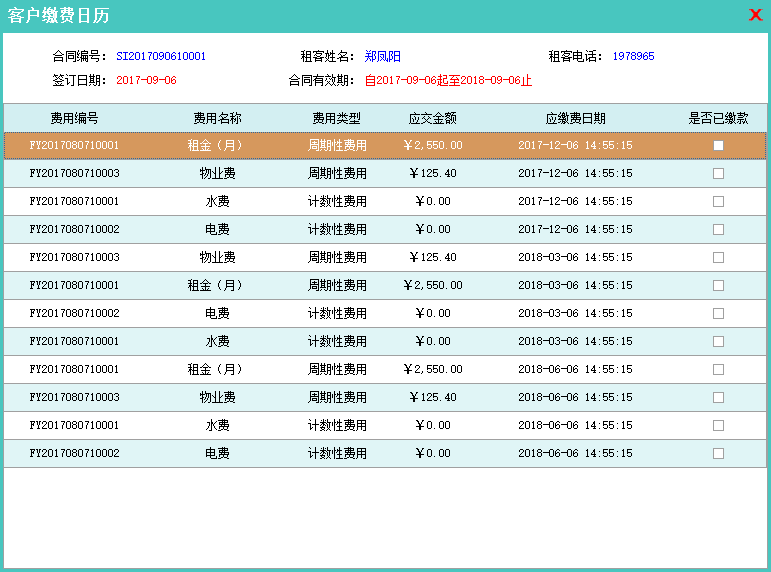Screen dimensions: 771x572
Task: Click the 费用名称 column header
Action: point(217,118)
